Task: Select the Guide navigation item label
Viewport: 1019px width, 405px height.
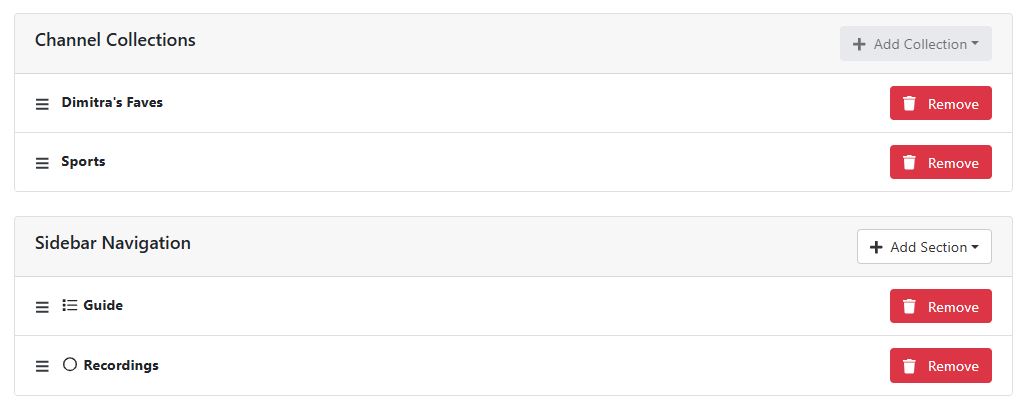Action: pos(103,306)
